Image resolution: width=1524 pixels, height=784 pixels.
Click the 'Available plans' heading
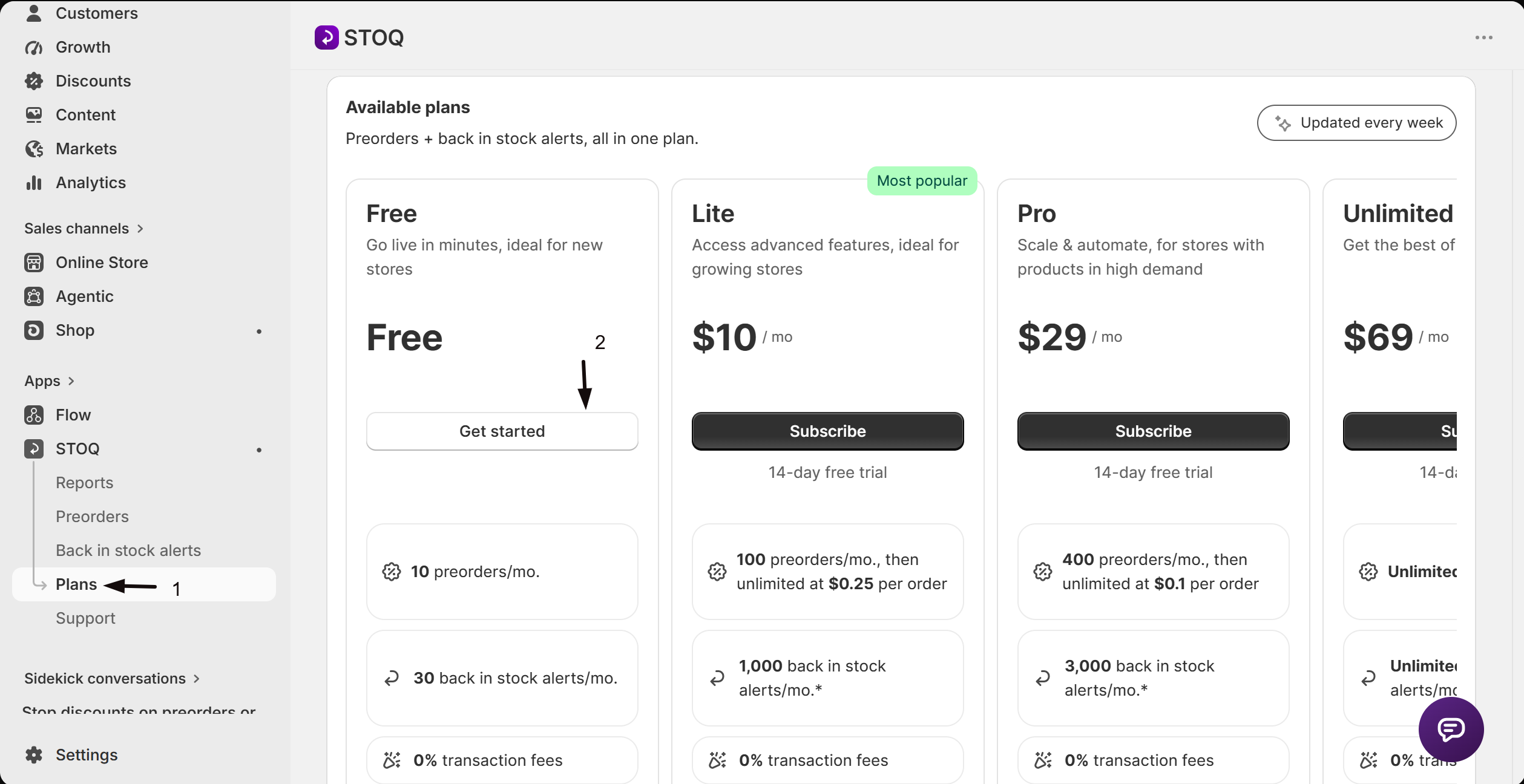408,107
